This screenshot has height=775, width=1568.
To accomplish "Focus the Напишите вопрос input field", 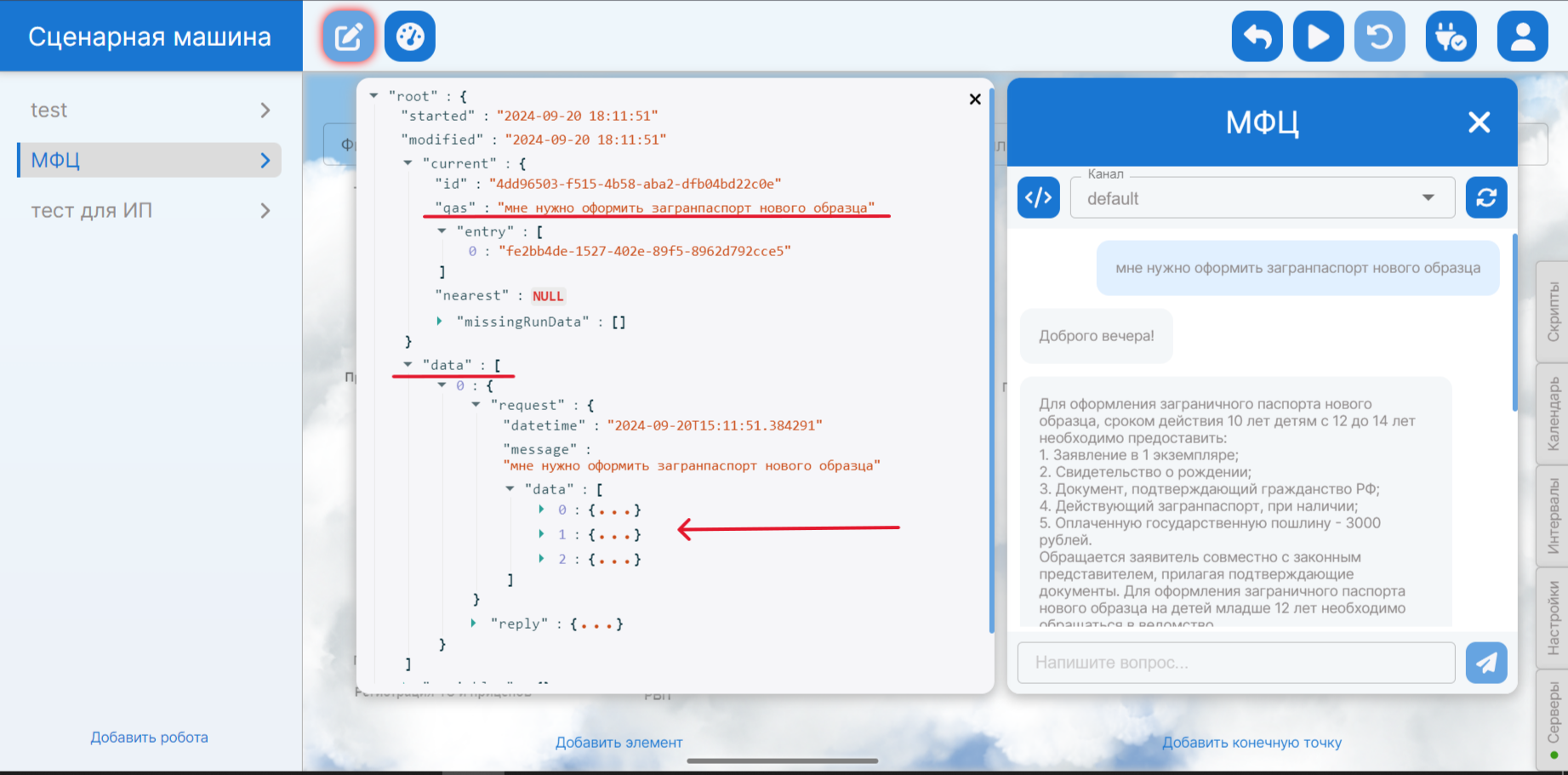I will click(1235, 663).
